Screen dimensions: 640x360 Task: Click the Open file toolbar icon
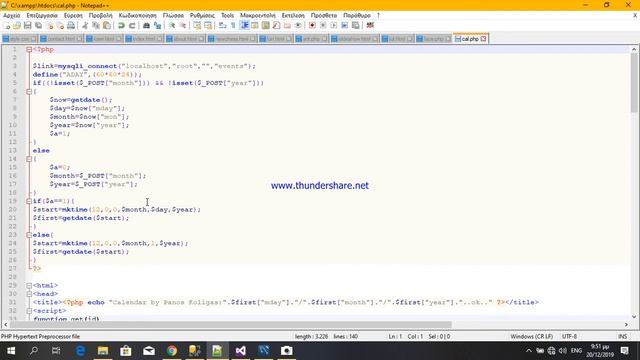click(x=17, y=25)
